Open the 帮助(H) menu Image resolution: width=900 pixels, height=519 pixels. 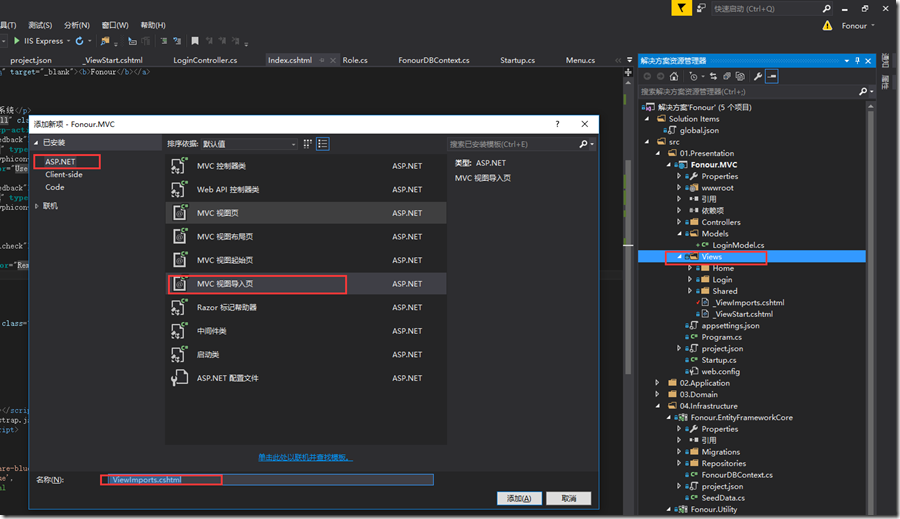coord(153,25)
